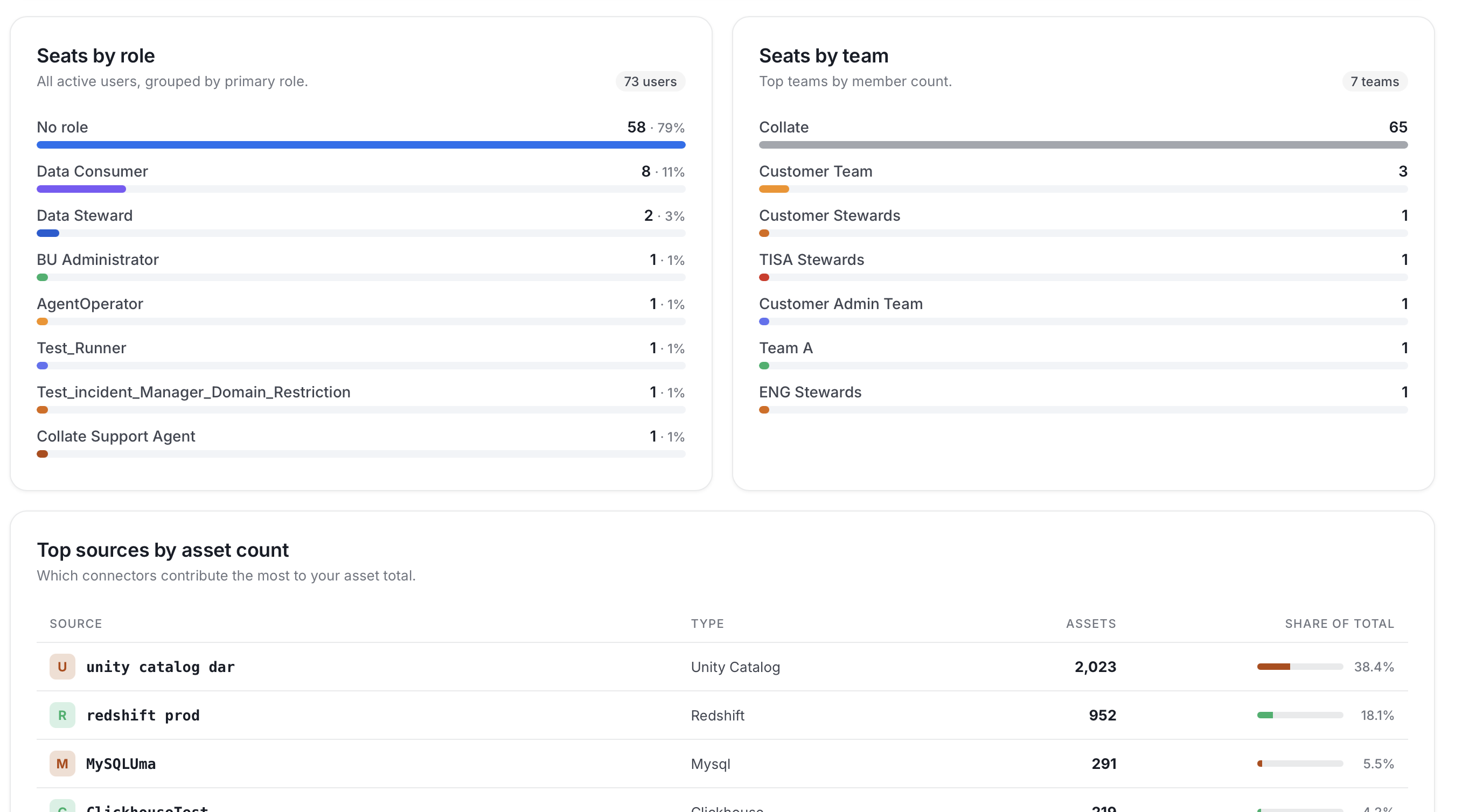The image size is (1476, 812).
Task: Click the Customer Team orange bar
Action: [x=774, y=189]
